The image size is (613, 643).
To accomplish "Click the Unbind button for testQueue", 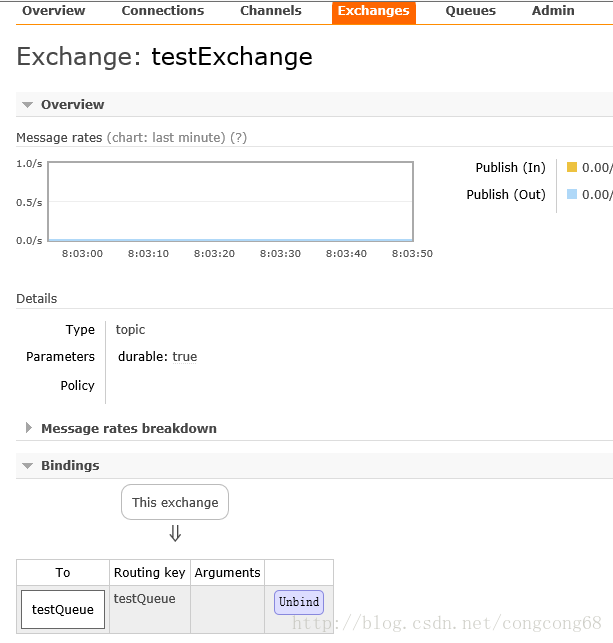I will (299, 602).
